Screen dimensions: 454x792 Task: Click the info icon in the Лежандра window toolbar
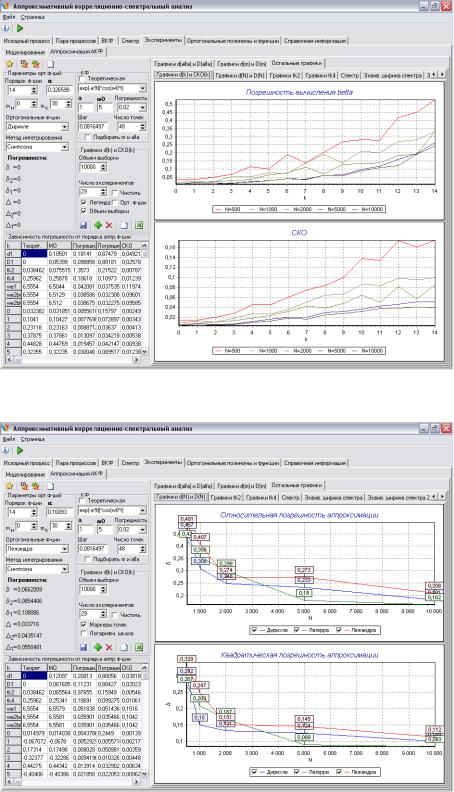pyautogui.click(x=6, y=450)
